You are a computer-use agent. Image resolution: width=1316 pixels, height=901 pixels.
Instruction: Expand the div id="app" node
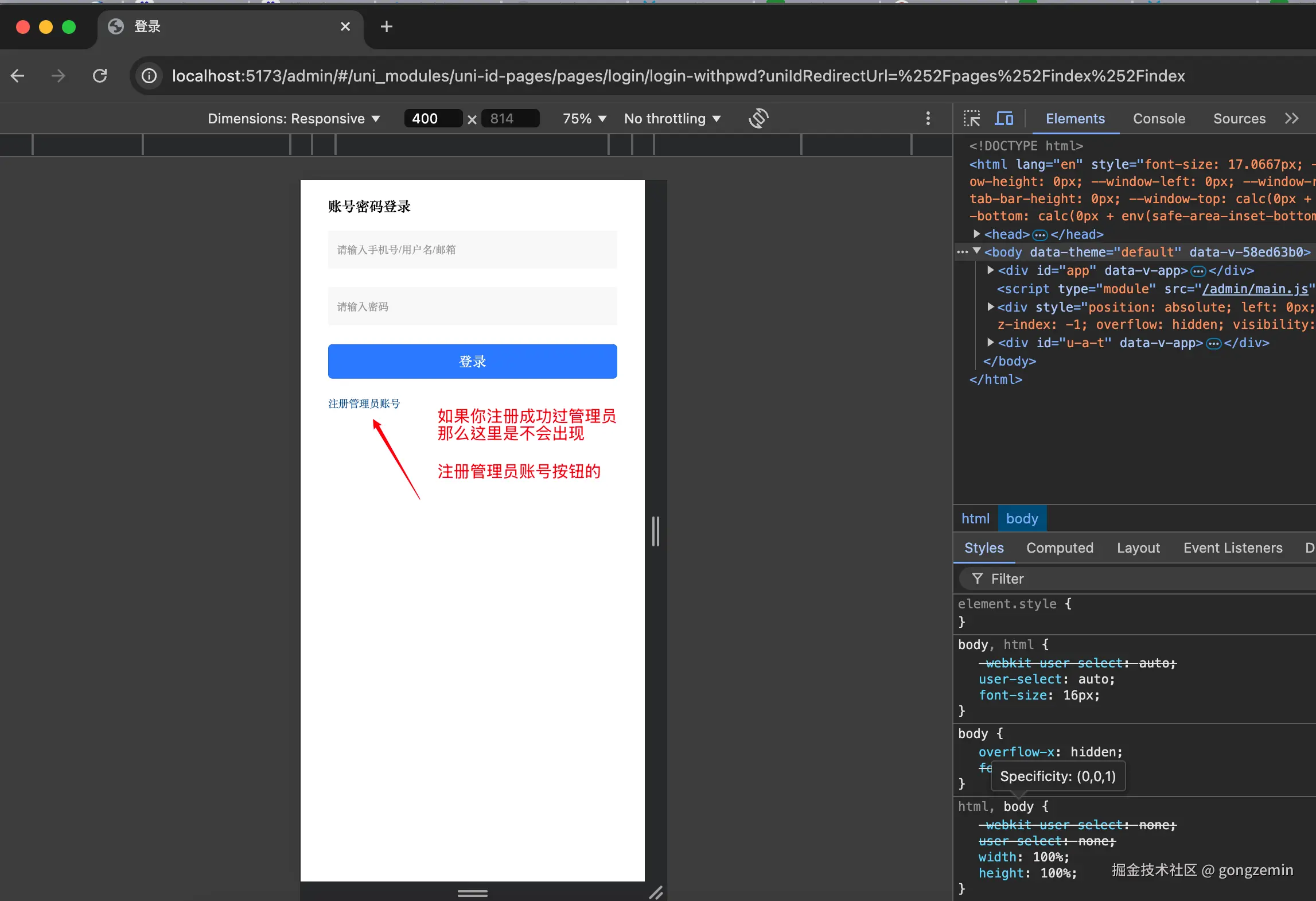pos(990,270)
